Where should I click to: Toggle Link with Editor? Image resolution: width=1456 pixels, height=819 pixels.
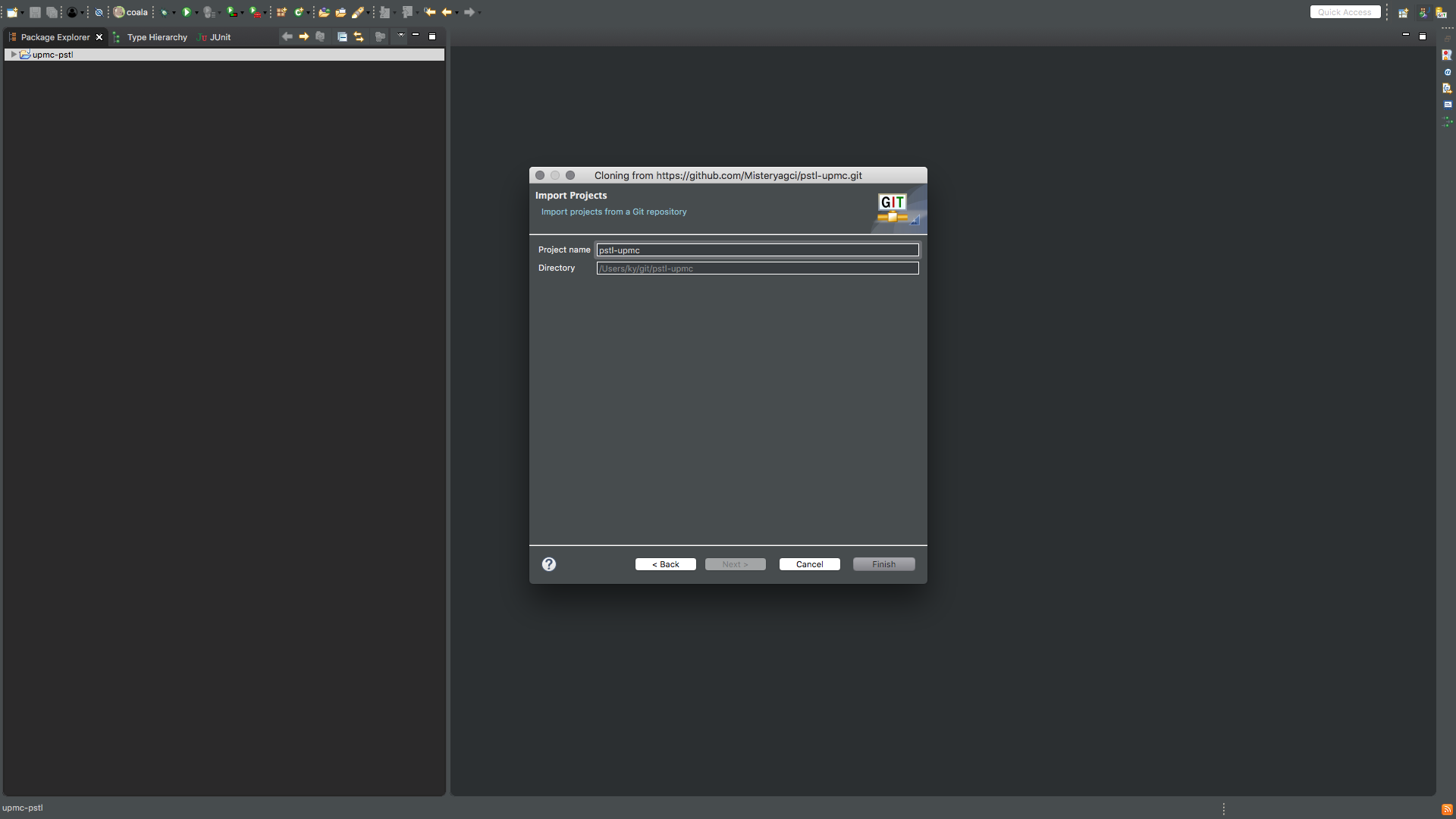(359, 36)
